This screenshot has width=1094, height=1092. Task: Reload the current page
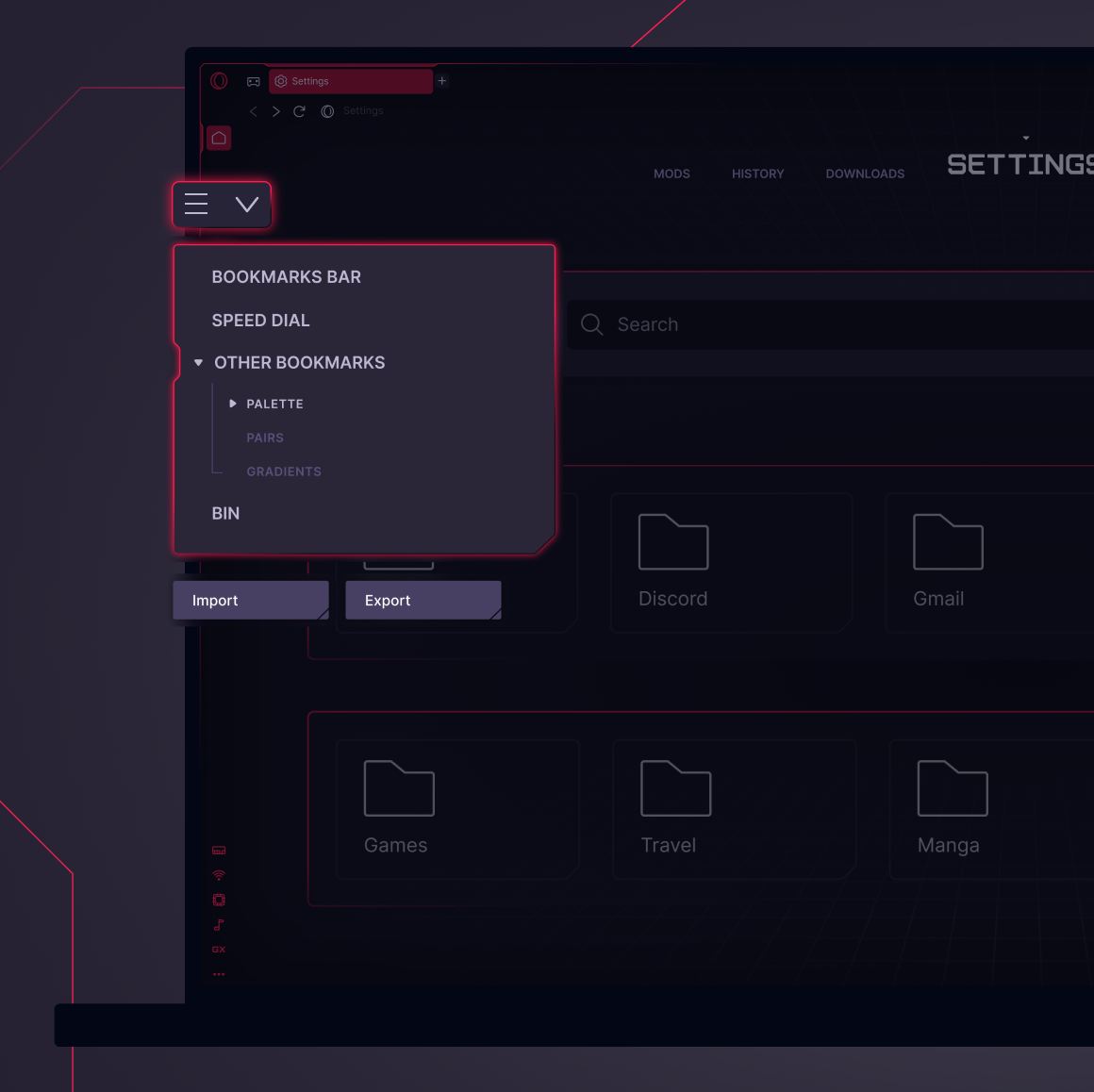coord(299,110)
